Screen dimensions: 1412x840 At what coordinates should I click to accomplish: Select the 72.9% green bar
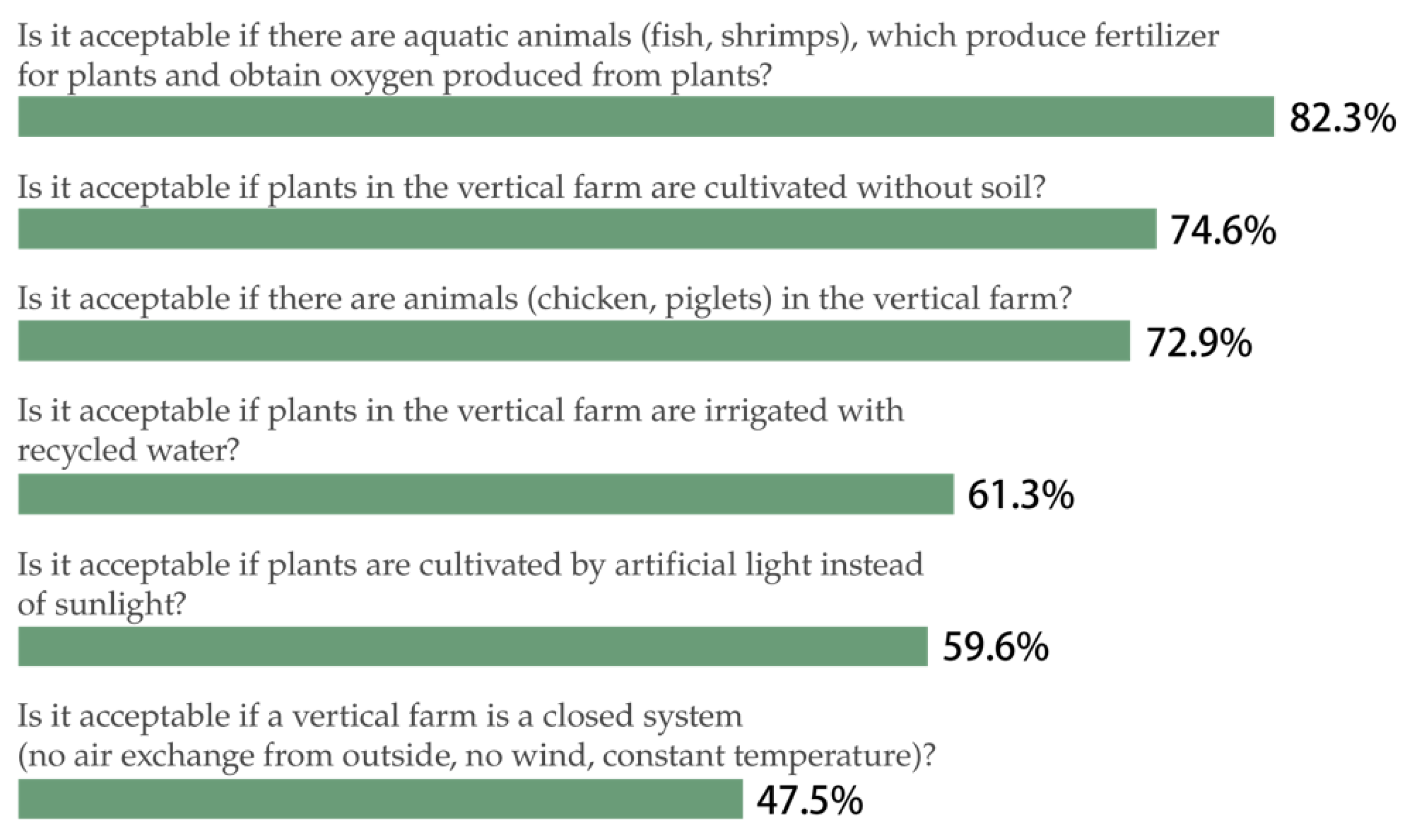[573, 341]
